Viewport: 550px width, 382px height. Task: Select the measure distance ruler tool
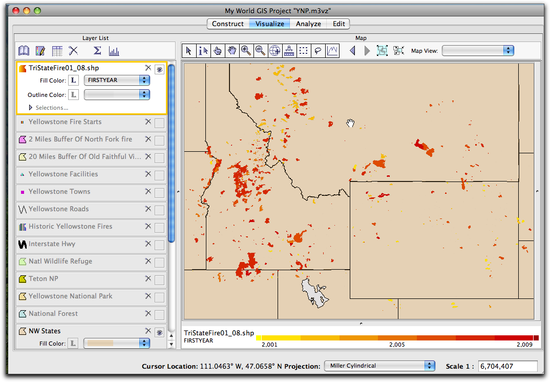[x=289, y=51]
